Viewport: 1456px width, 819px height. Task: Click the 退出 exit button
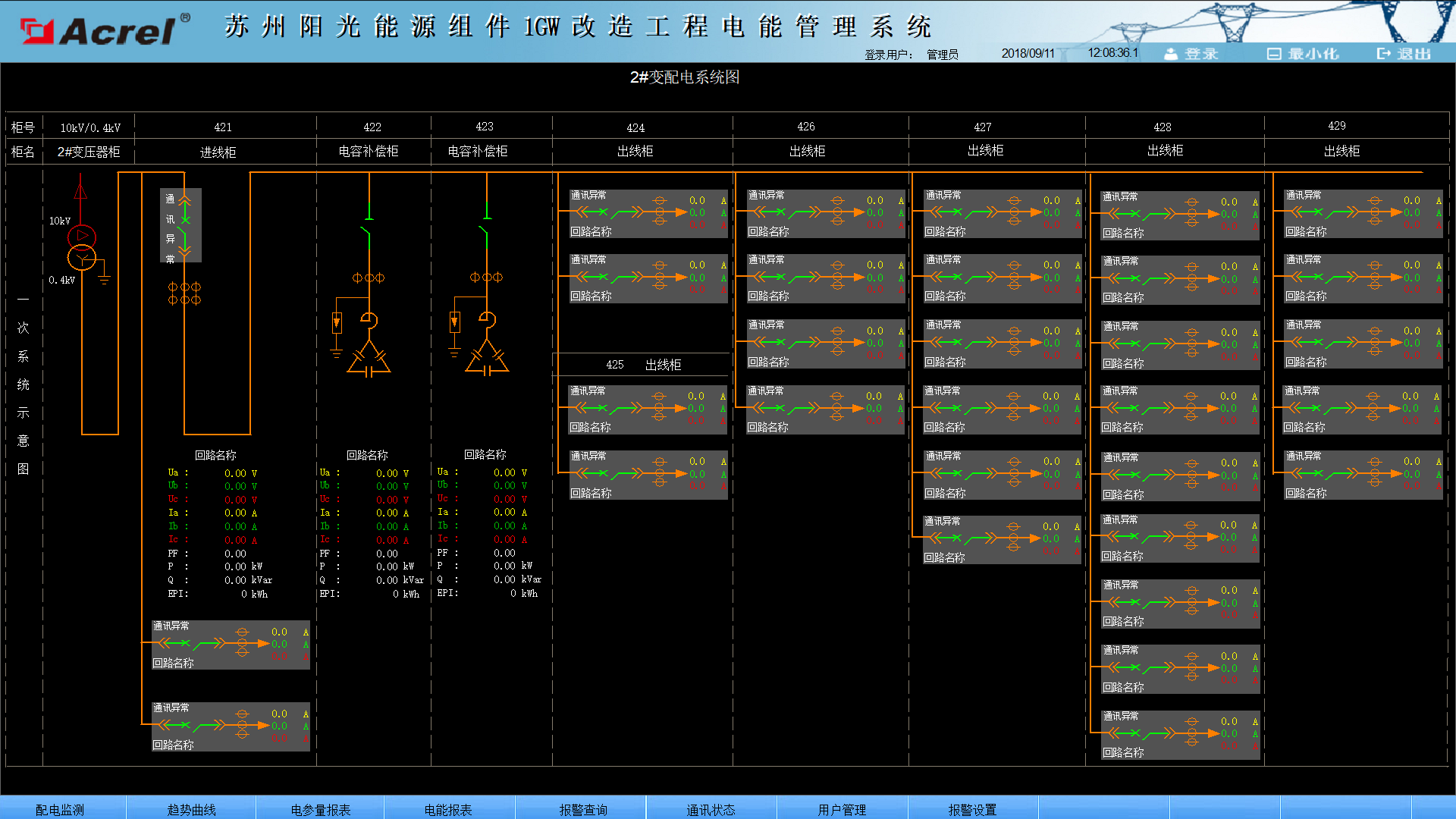(x=1404, y=54)
